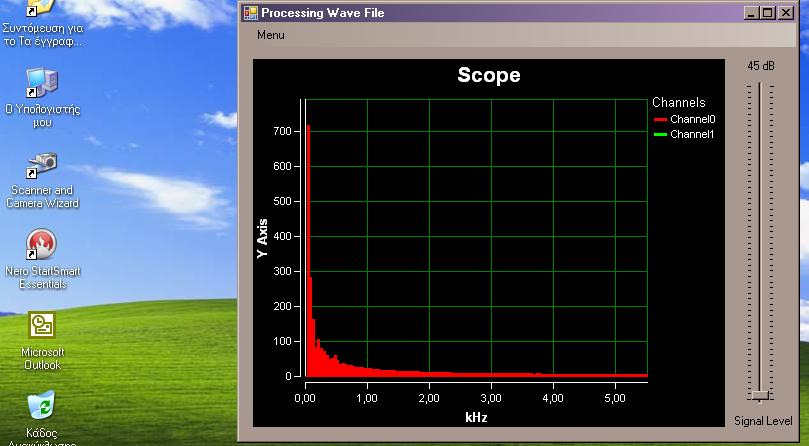This screenshot has height=446, width=809.
Task: Select the Scanner and Camera Wizard icon
Action: (42, 165)
